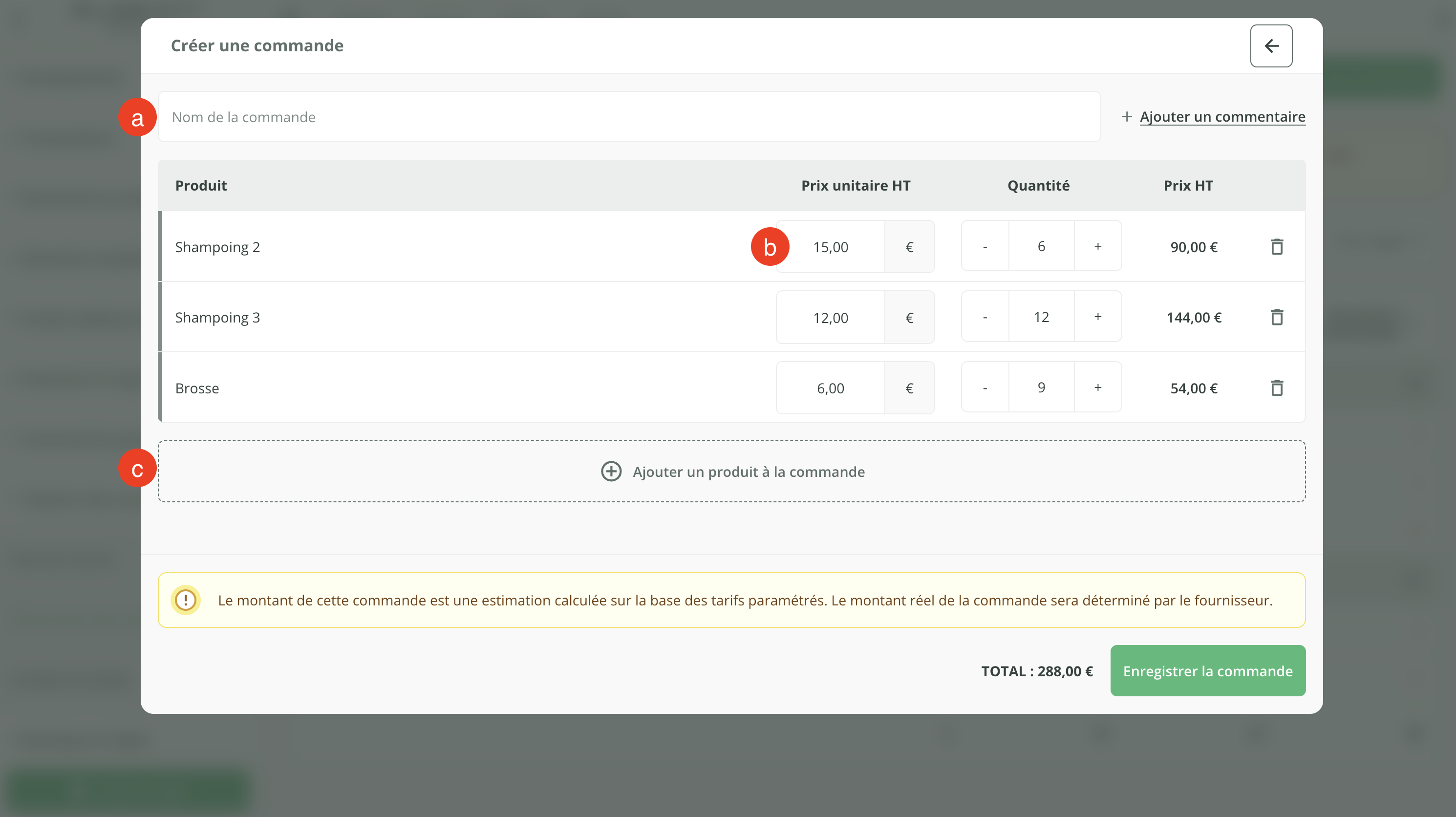This screenshot has width=1456, height=817.
Task: Open the Ajouter un commentaire link
Action: [1222, 116]
